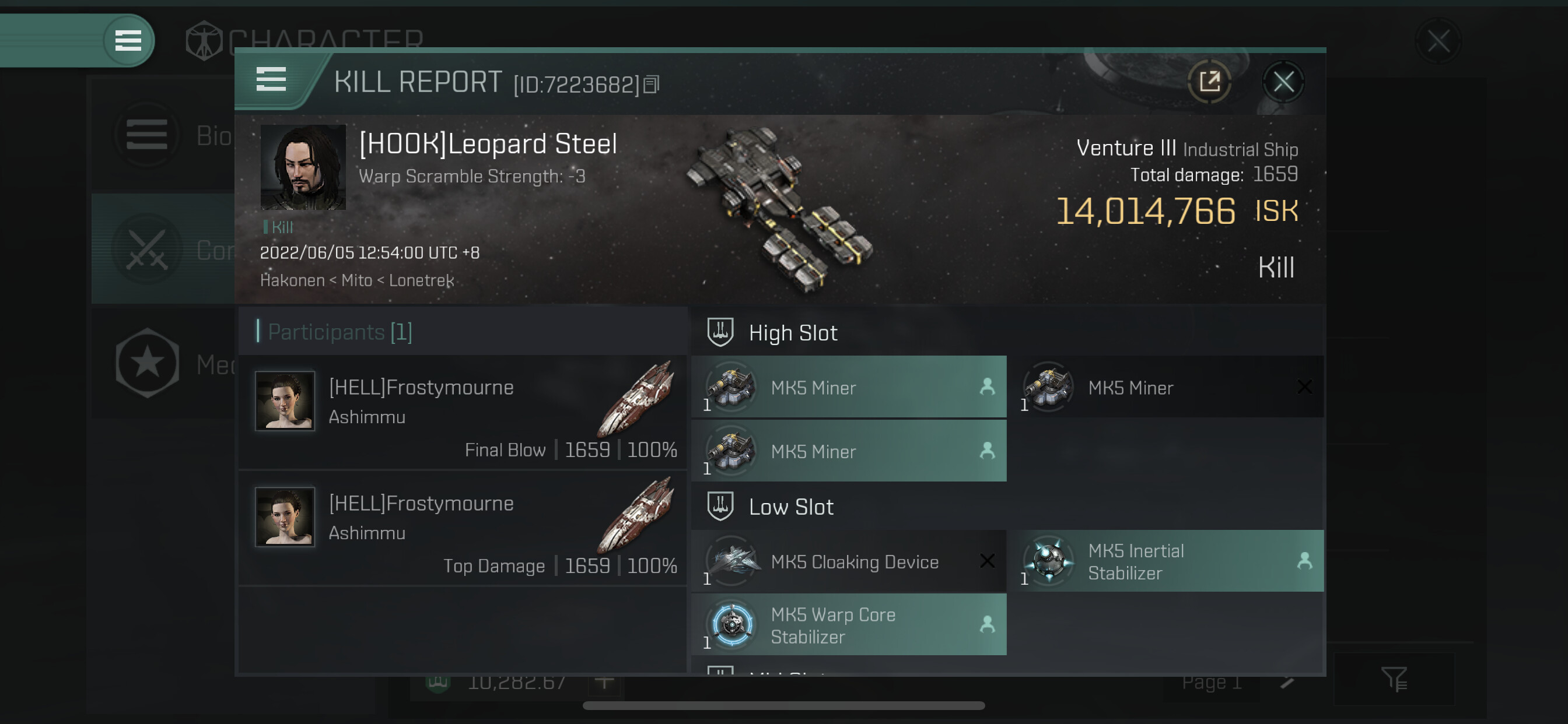Close the kill report window
The image size is (1568, 724).
[1283, 82]
